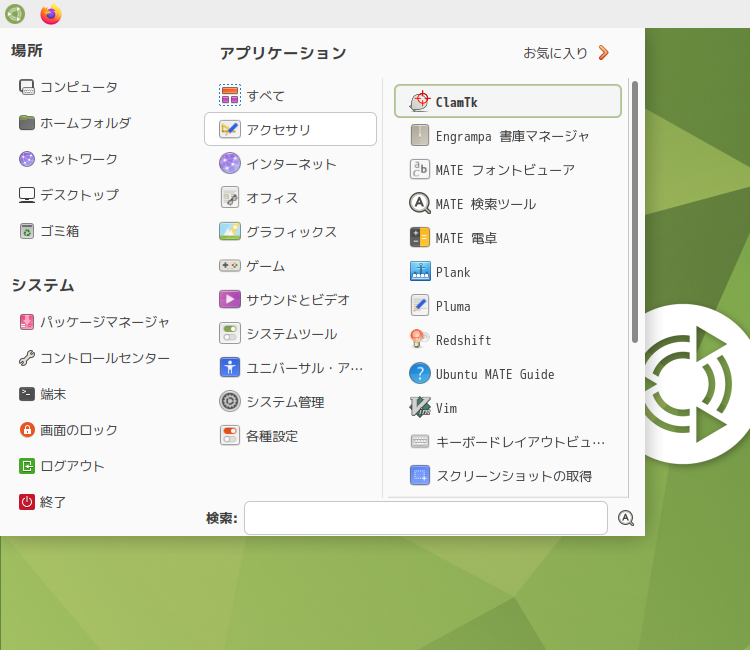Select the オフィス category

click(290, 198)
